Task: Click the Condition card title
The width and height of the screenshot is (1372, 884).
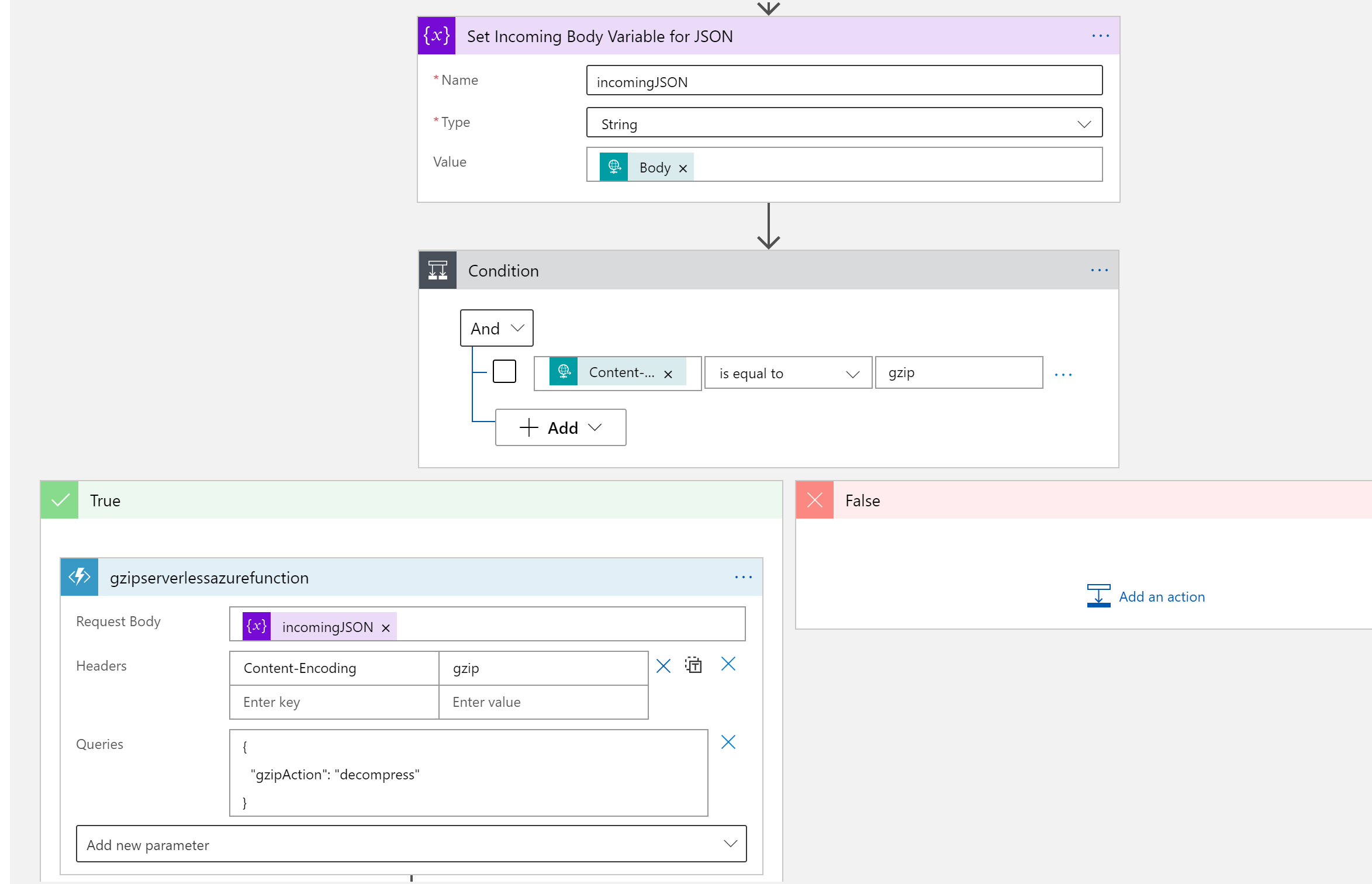Action: tap(503, 271)
